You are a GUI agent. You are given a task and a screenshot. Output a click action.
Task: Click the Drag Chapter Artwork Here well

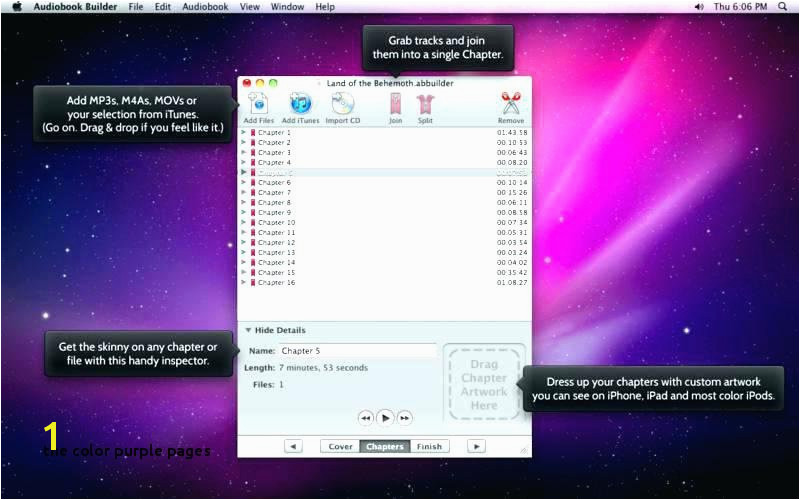[484, 384]
